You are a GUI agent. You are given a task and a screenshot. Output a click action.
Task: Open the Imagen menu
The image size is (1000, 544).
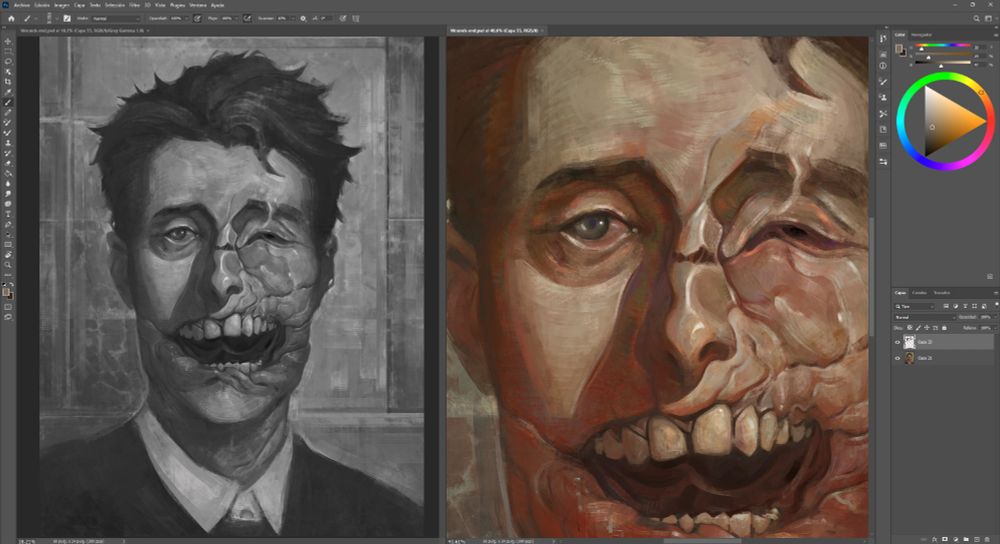click(x=62, y=4)
